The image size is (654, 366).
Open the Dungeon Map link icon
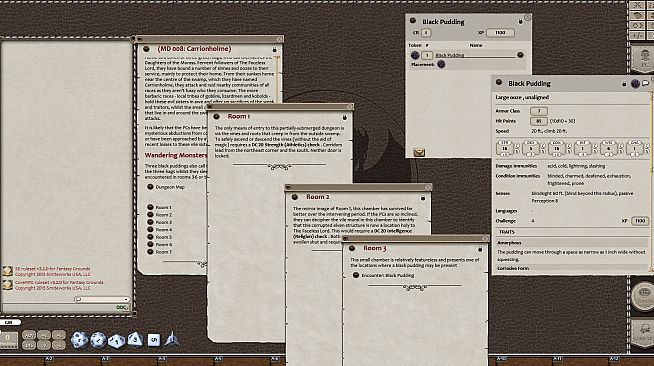tap(150, 187)
